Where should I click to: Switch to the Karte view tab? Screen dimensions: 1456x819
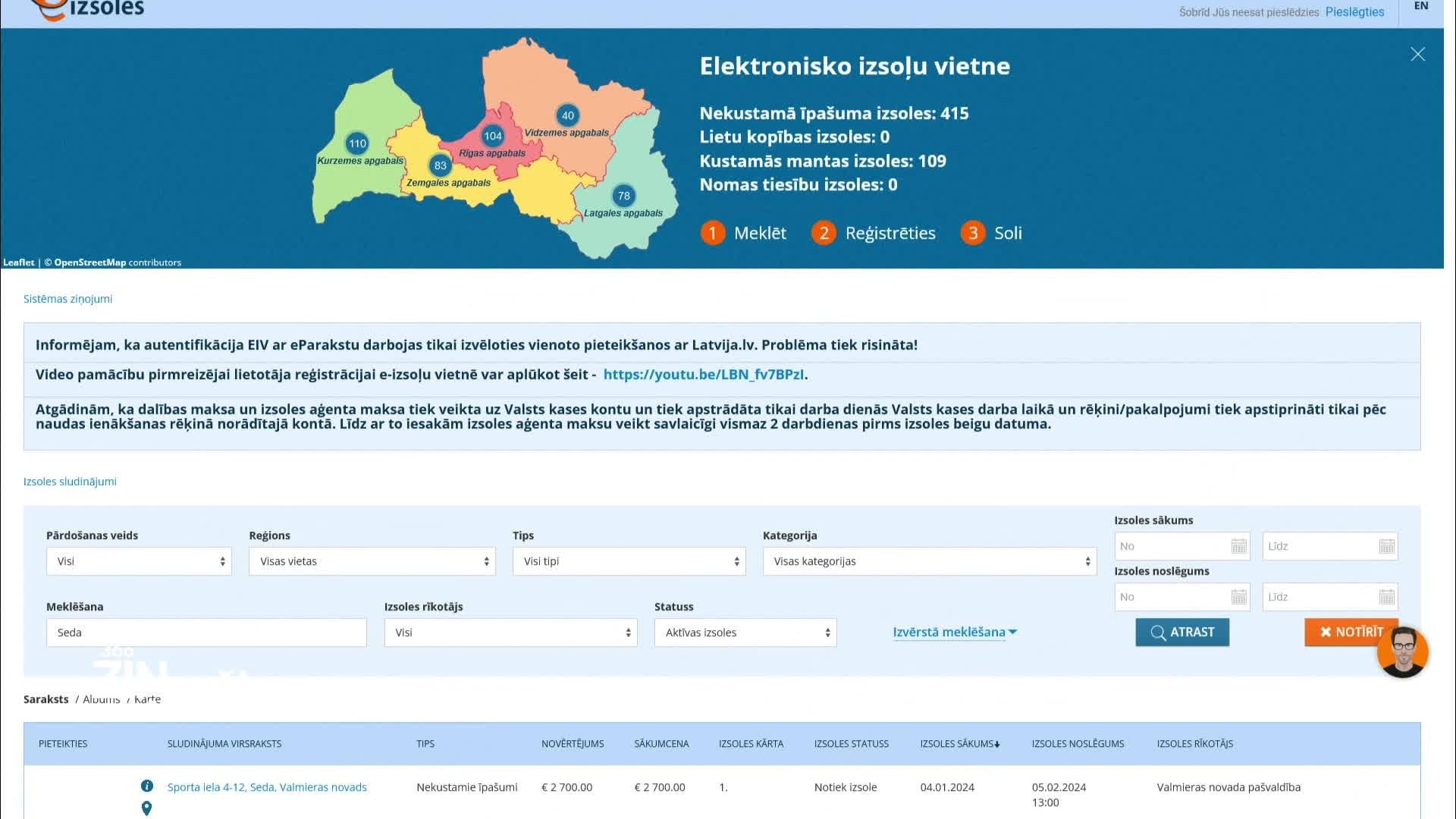(147, 699)
